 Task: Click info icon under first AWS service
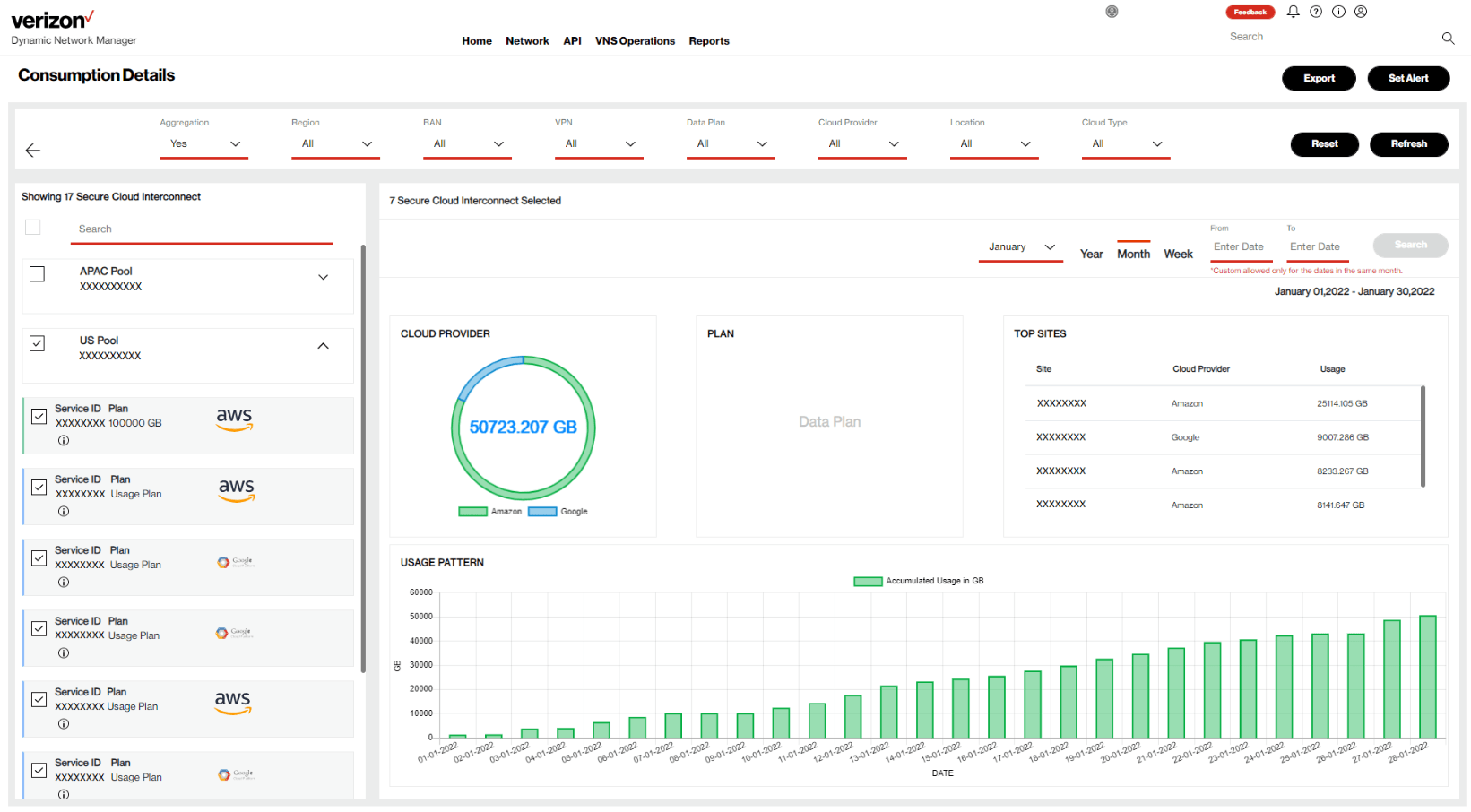pos(64,441)
